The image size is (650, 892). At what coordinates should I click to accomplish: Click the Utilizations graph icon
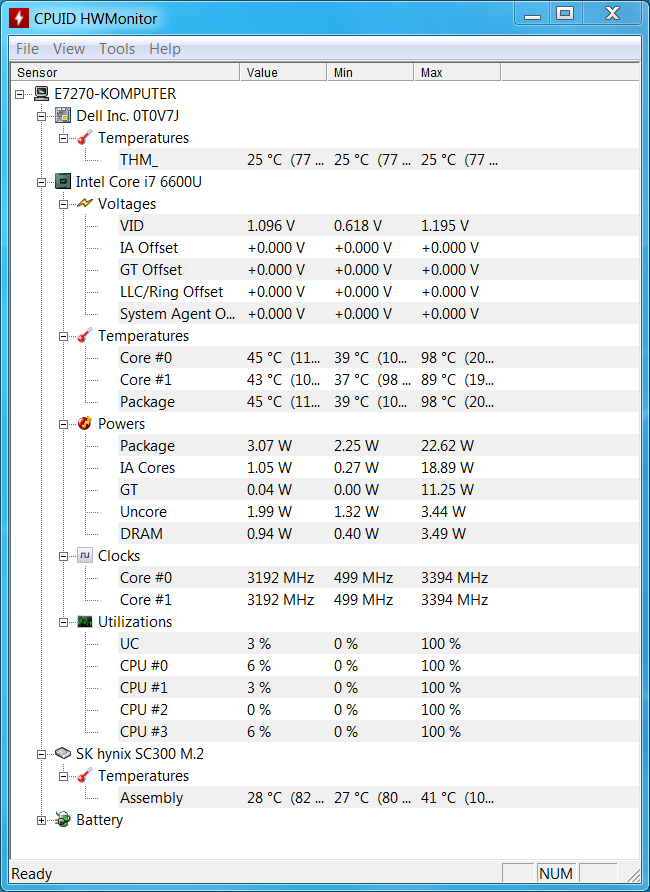click(x=85, y=621)
